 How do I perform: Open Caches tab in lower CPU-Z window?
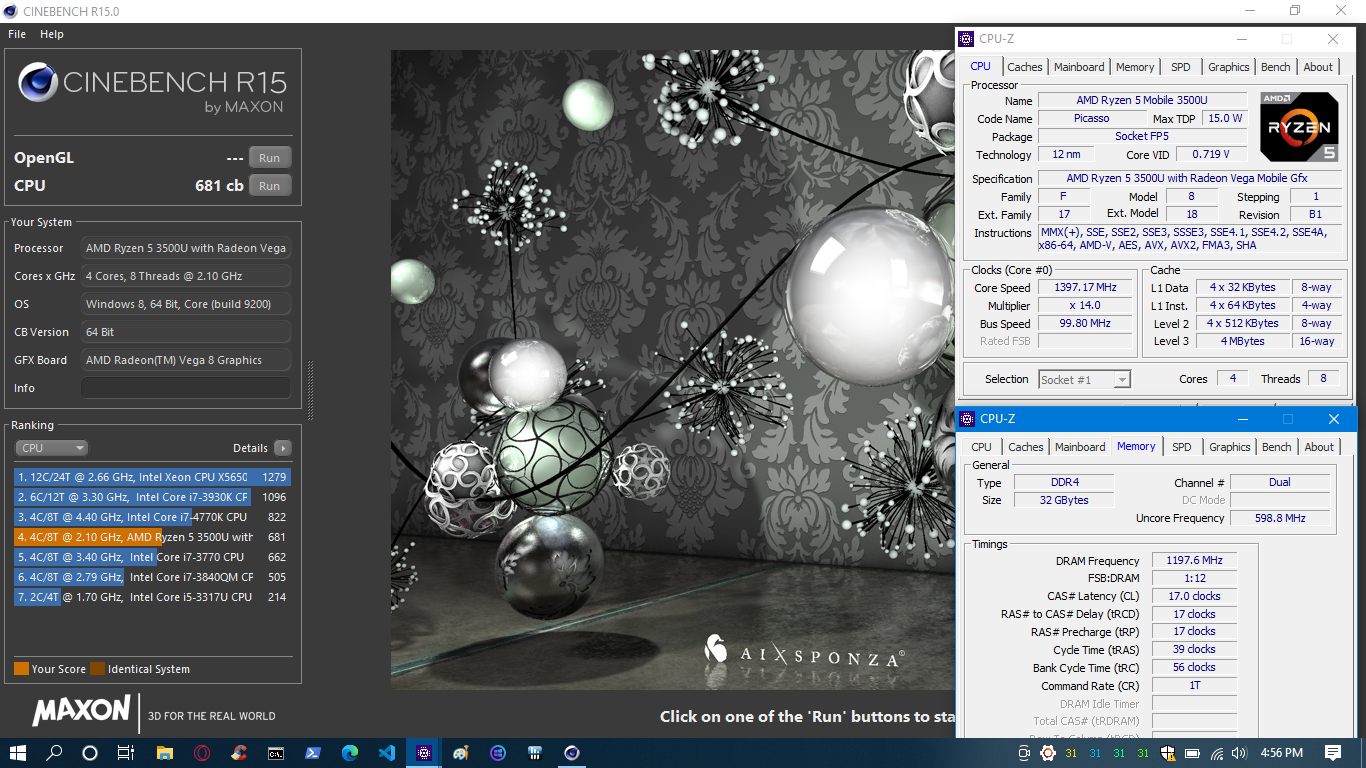pos(1026,447)
